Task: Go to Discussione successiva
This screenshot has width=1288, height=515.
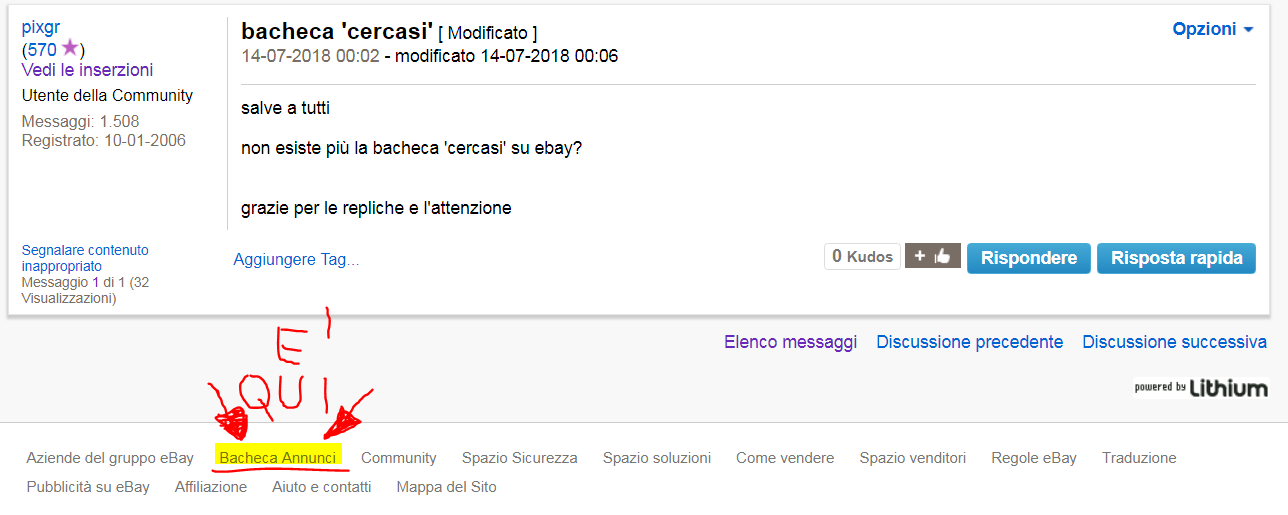Action: coord(1175,342)
